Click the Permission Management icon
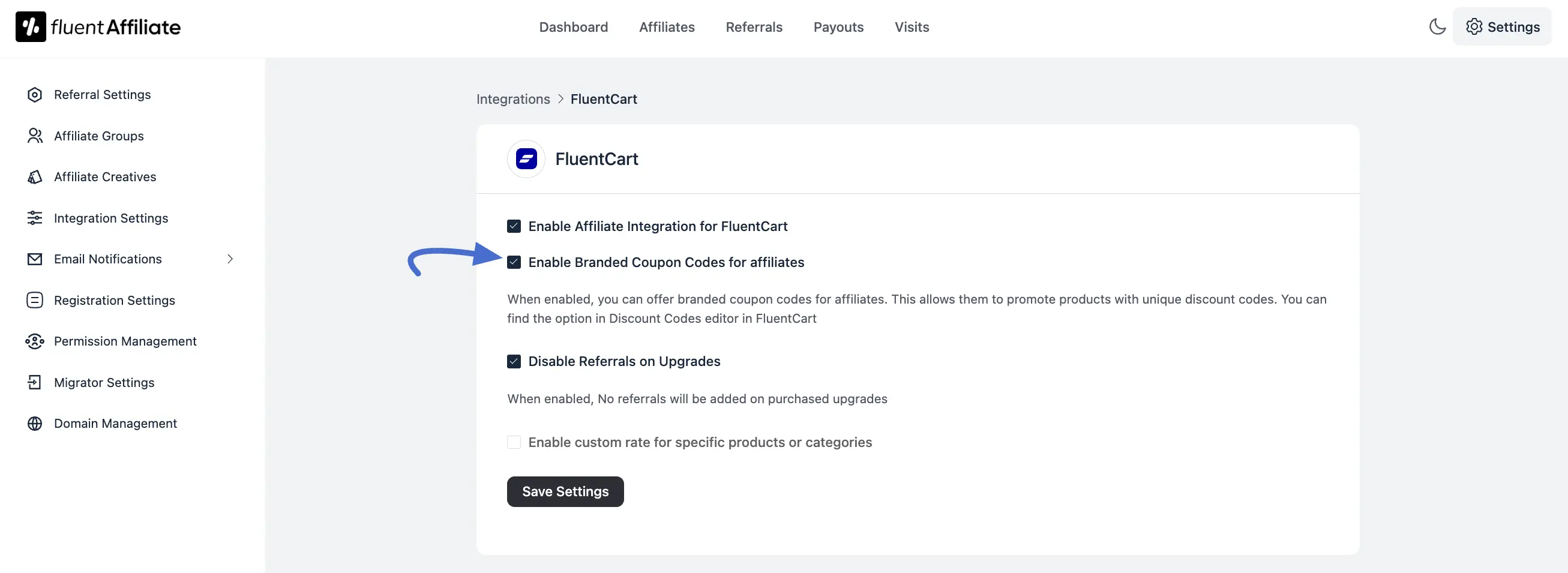1568x573 pixels. 35,341
